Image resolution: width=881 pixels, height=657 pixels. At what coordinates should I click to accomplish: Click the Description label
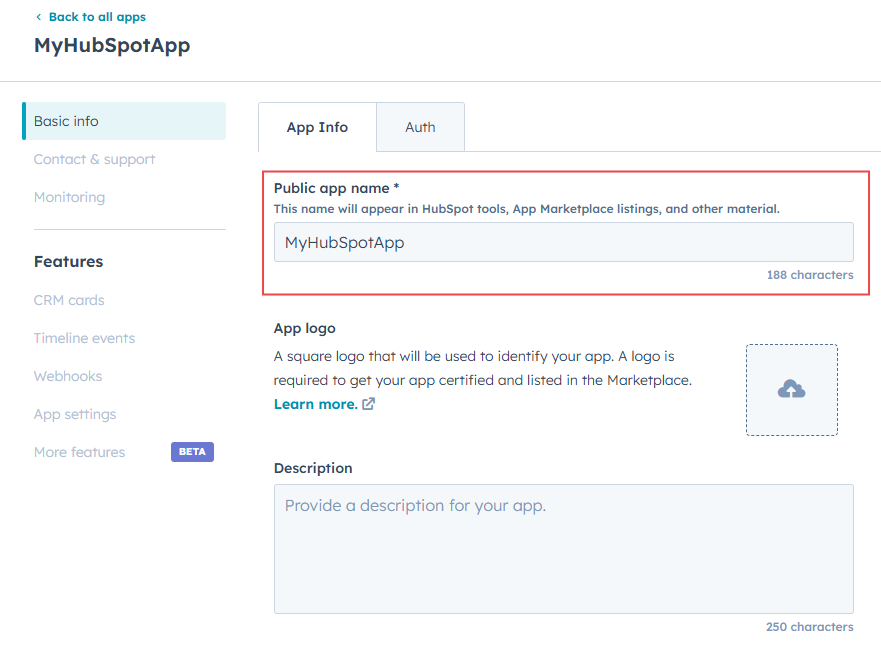[313, 468]
